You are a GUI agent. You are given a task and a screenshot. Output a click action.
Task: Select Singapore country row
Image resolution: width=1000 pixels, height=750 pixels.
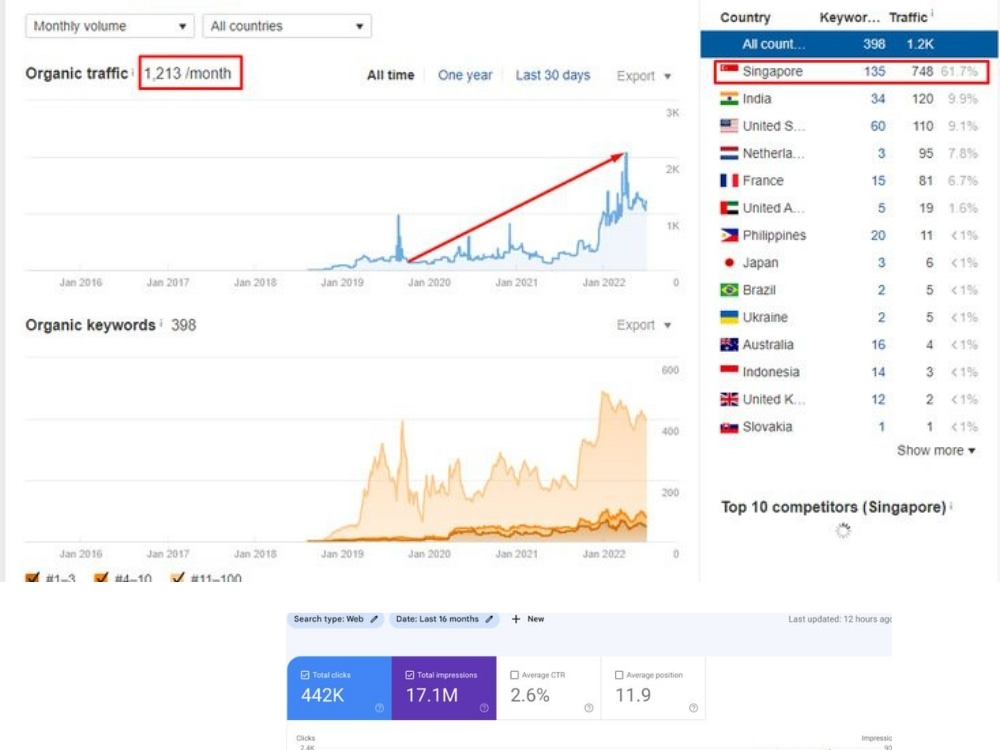(x=851, y=71)
